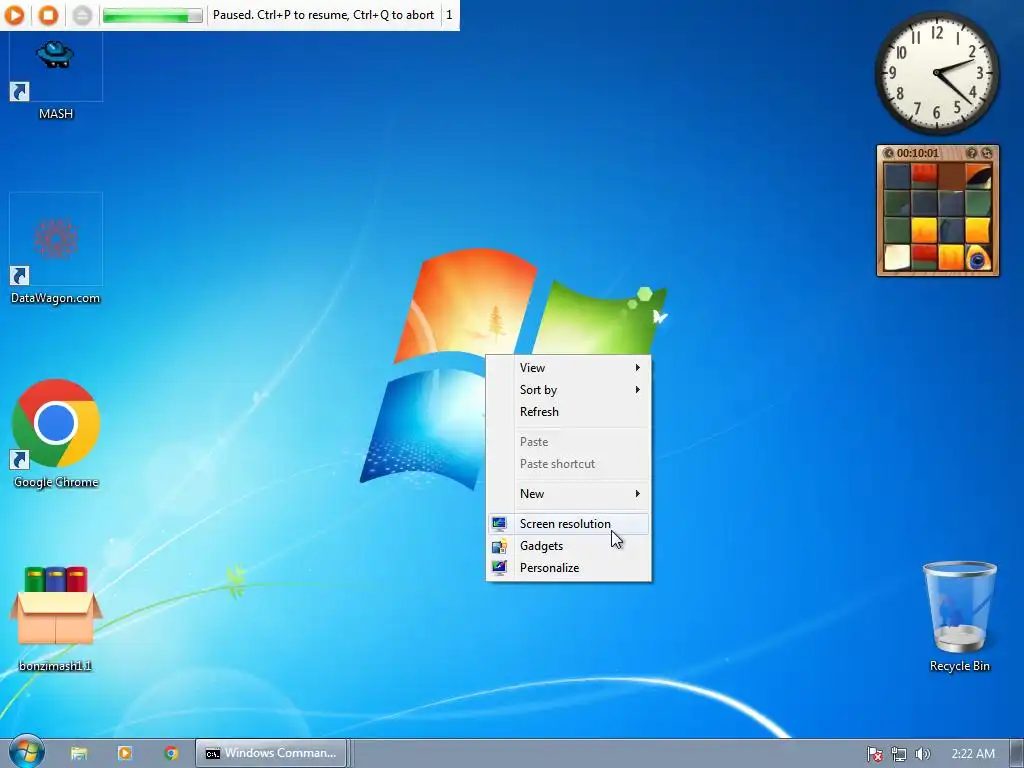Screen dimensions: 1024x768
Task: Click the green progress bar in recorder bar
Action: (153, 15)
